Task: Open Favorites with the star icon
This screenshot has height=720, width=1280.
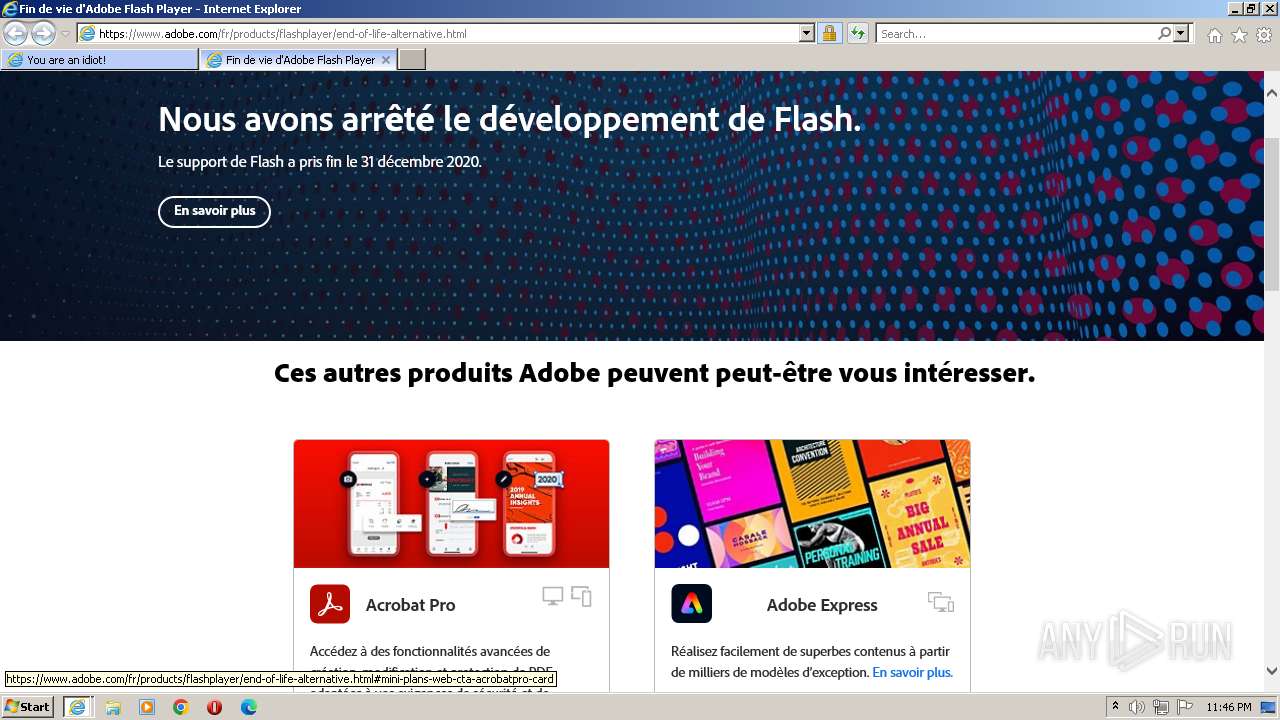Action: point(1239,35)
